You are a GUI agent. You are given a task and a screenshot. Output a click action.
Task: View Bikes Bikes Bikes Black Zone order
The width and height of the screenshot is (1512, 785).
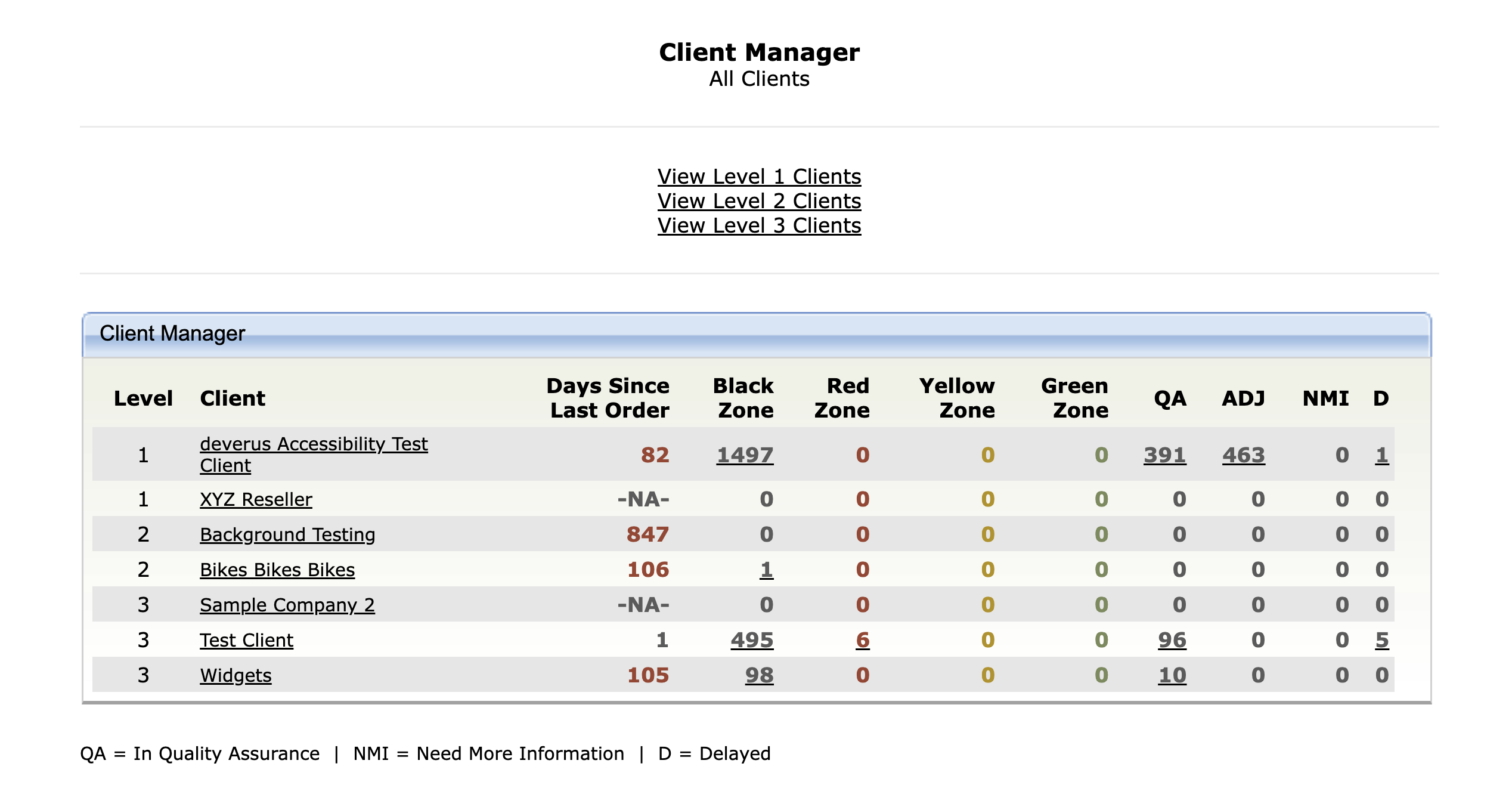pyautogui.click(x=767, y=570)
